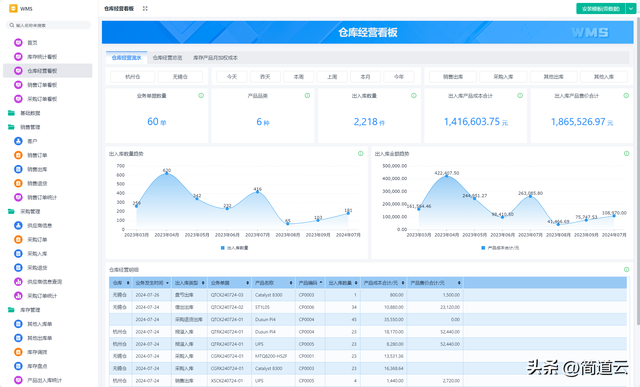The image size is (640, 387).
Task: Click the sidebar name search field
Action: [49, 25]
